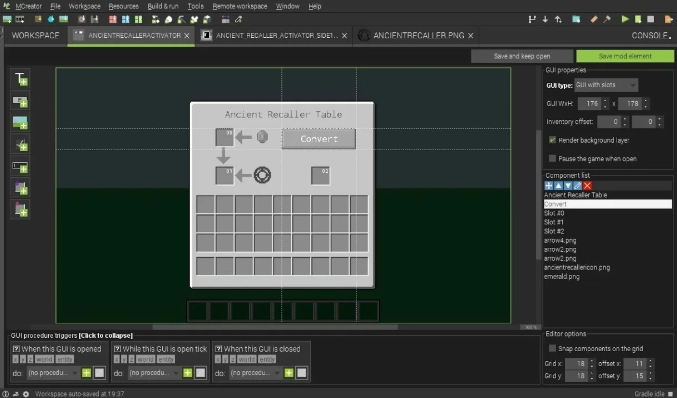Collapse the GUI procedure triggers section

[72, 335]
